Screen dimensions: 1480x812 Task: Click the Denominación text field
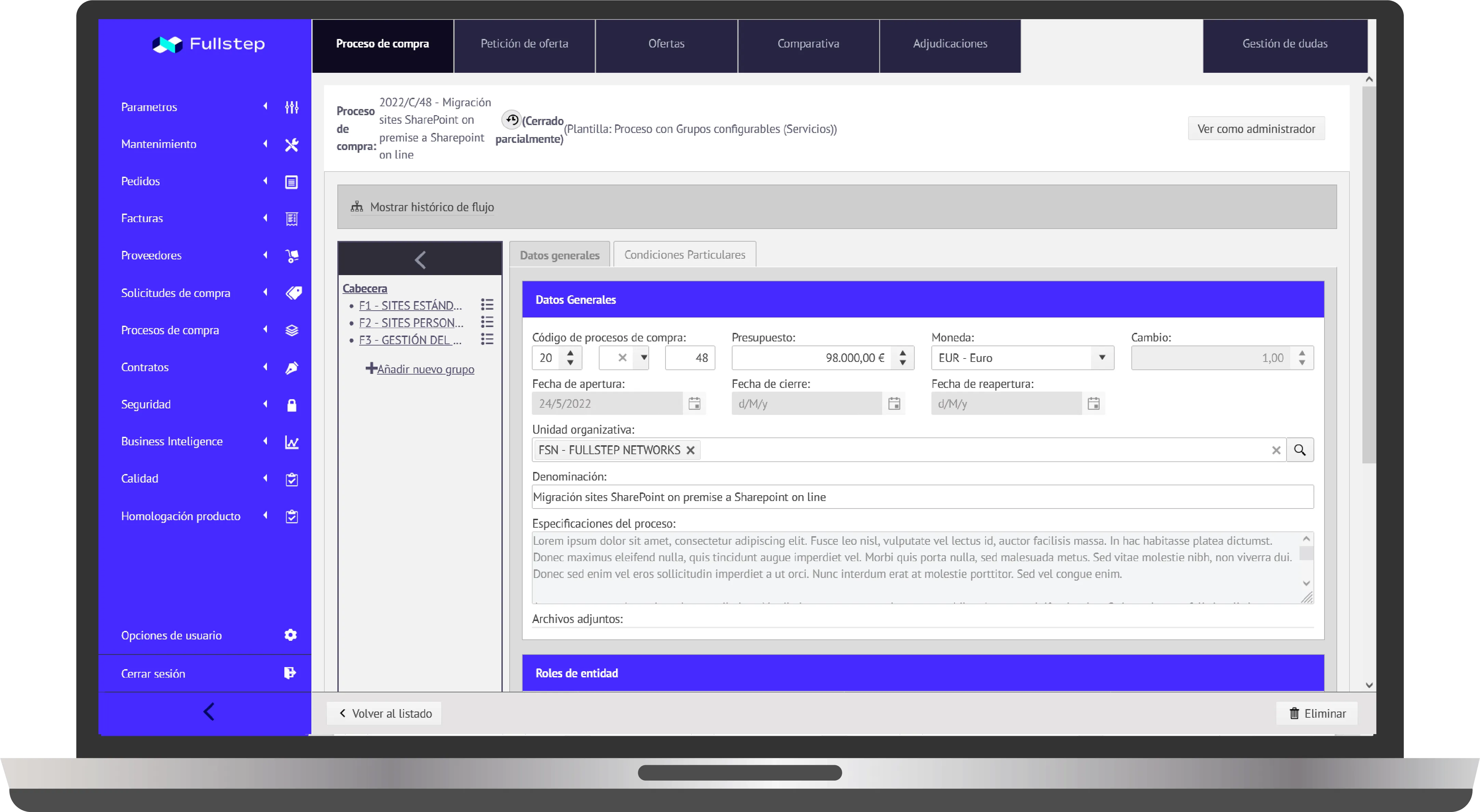click(921, 497)
